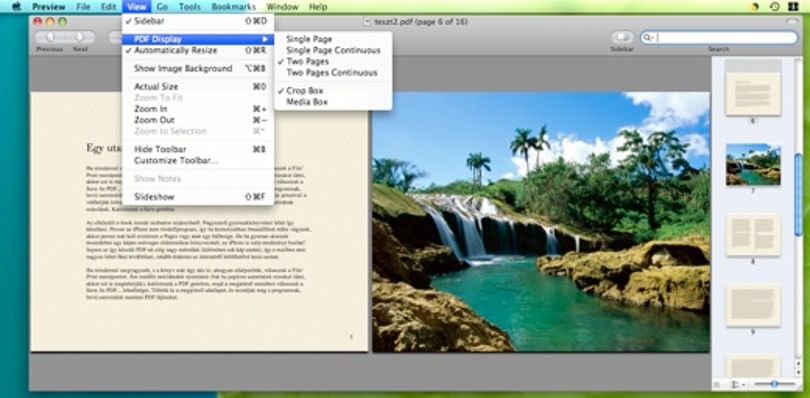810x398 pixels.
Task: Go to the Next page arrow
Action: click(80, 37)
